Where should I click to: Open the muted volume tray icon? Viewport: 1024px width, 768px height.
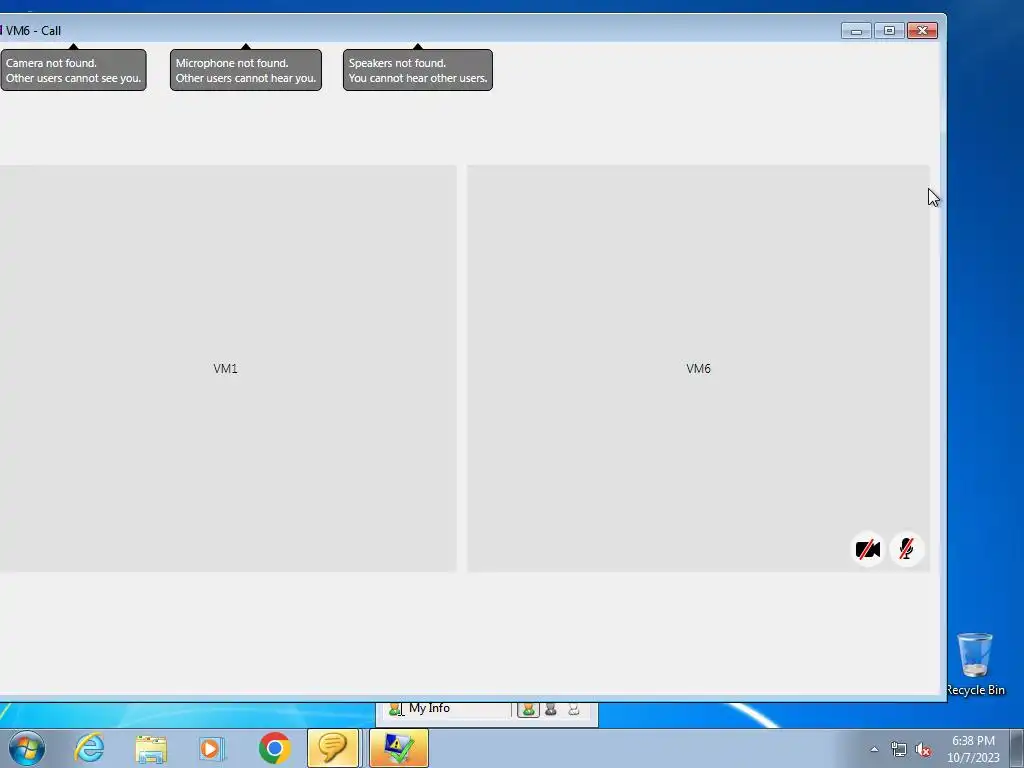(923, 750)
